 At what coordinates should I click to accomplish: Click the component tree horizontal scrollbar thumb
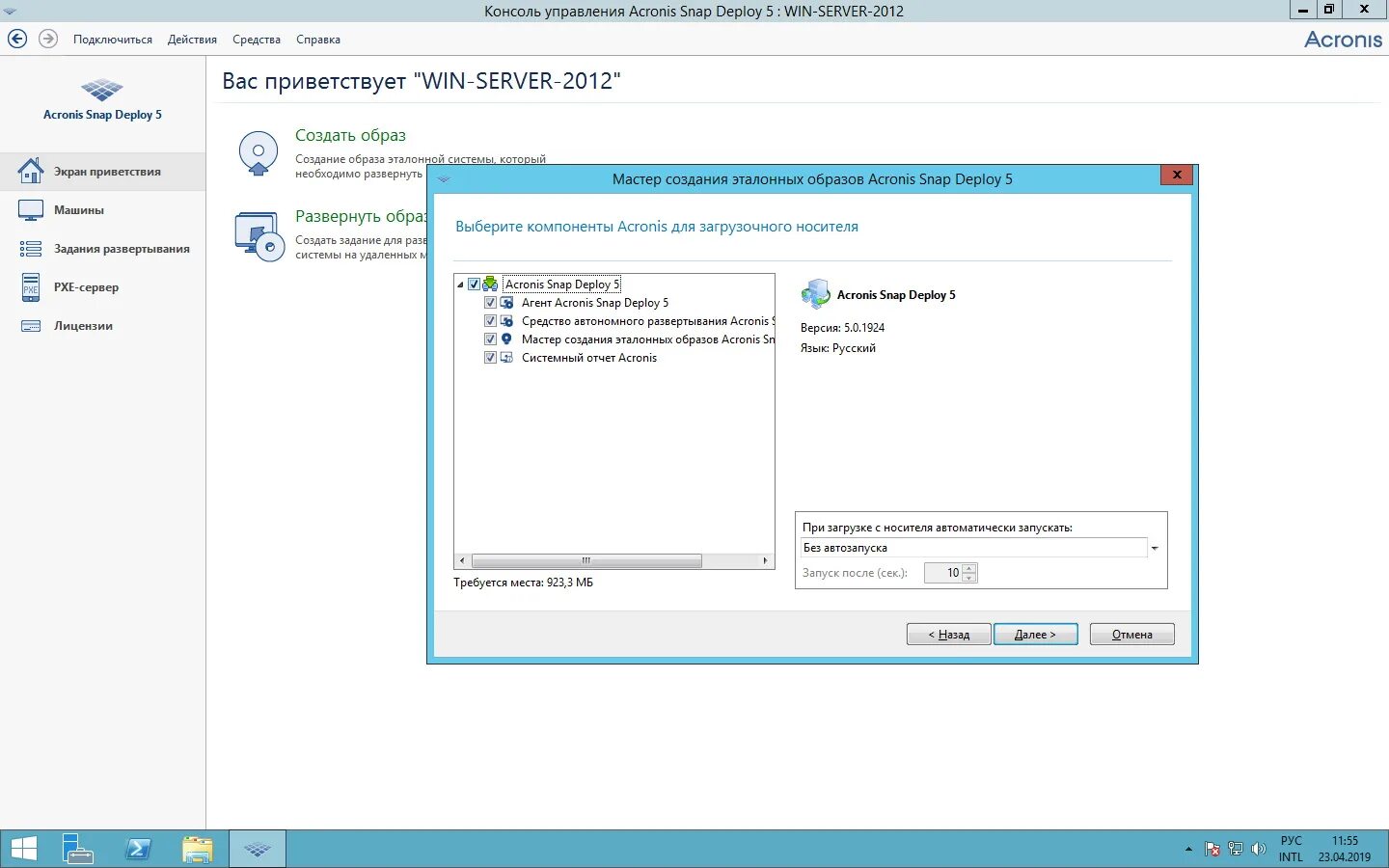click(x=586, y=560)
